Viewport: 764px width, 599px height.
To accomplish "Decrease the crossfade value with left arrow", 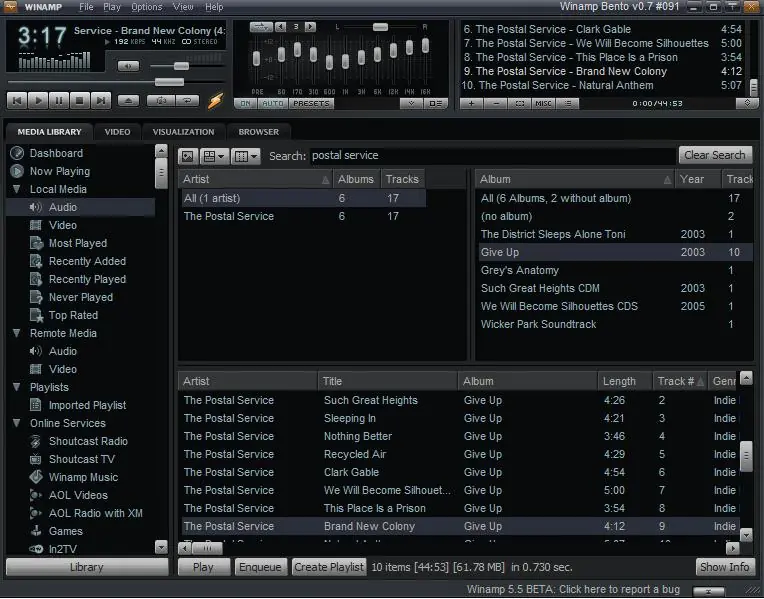I will 280,27.
